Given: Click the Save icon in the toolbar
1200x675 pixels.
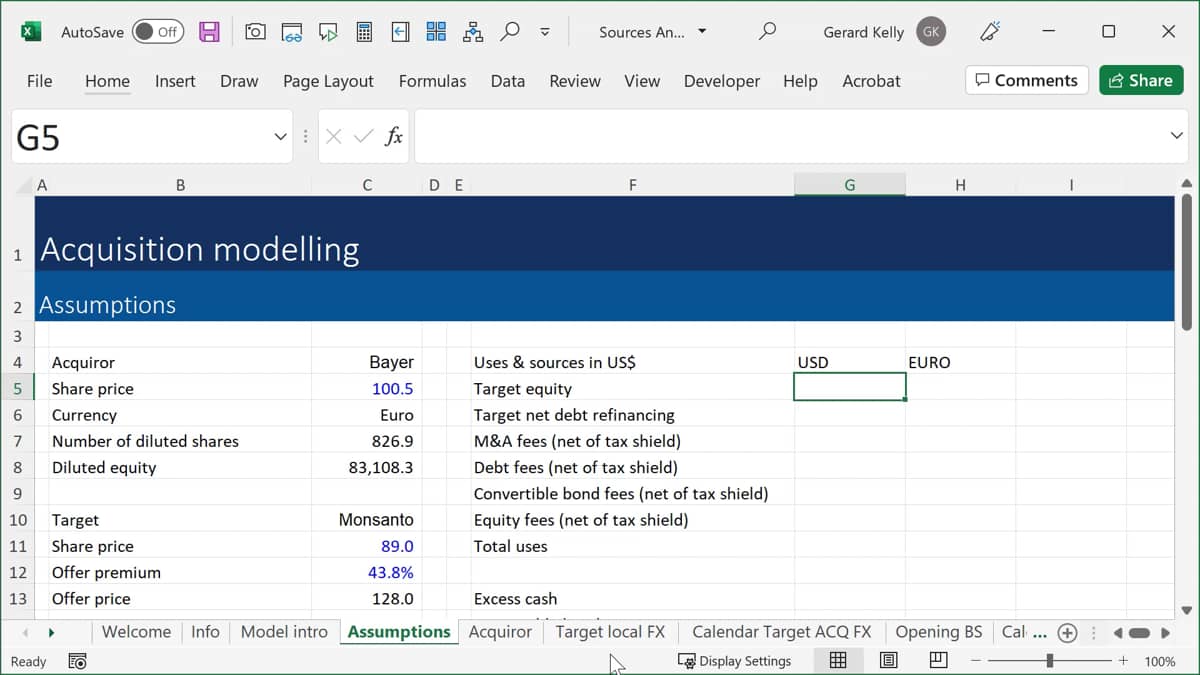Looking at the screenshot, I should pos(209,32).
